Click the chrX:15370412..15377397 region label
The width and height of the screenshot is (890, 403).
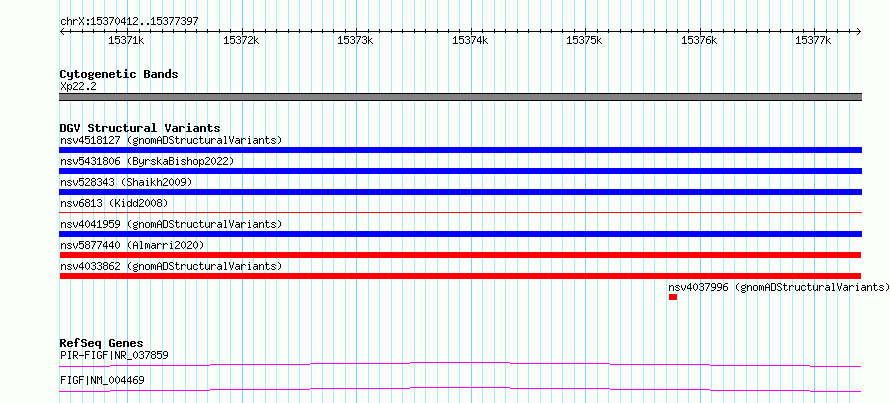click(129, 22)
